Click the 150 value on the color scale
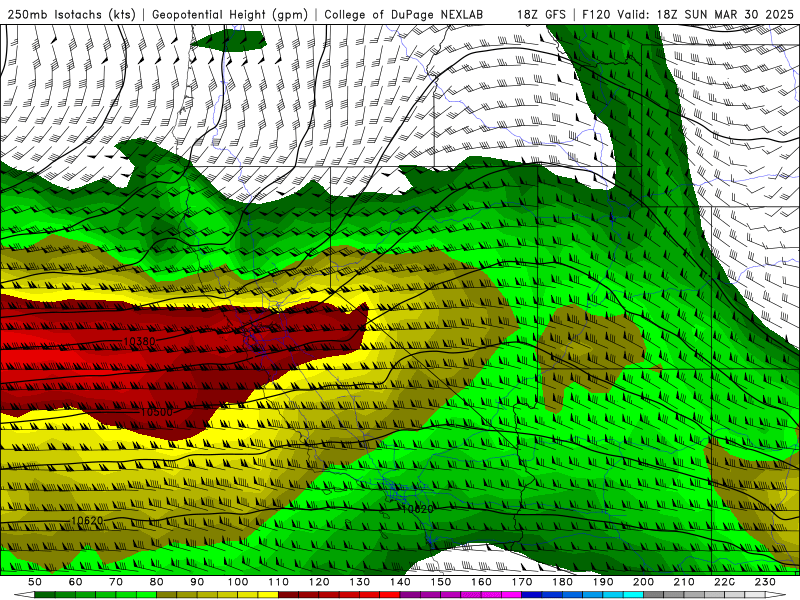The height and width of the screenshot is (600, 800). coord(441,582)
